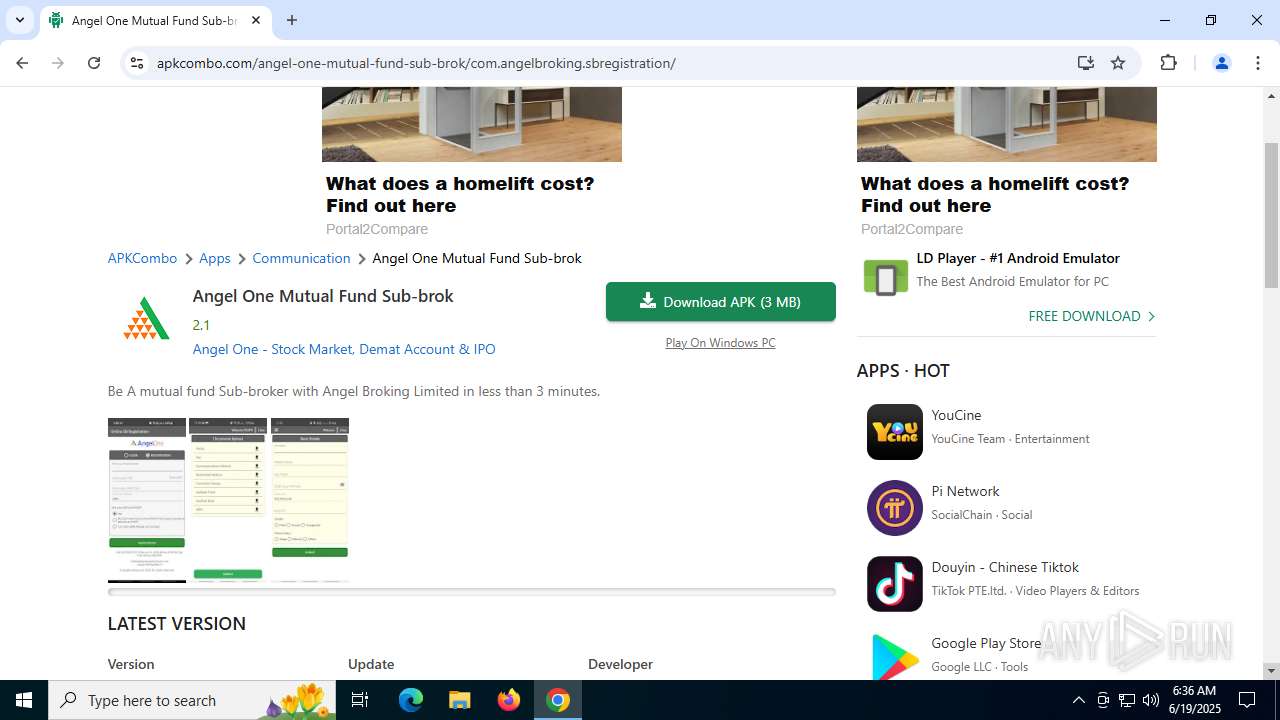Open site information icon in address bar
The height and width of the screenshot is (720, 1280).
[137, 63]
